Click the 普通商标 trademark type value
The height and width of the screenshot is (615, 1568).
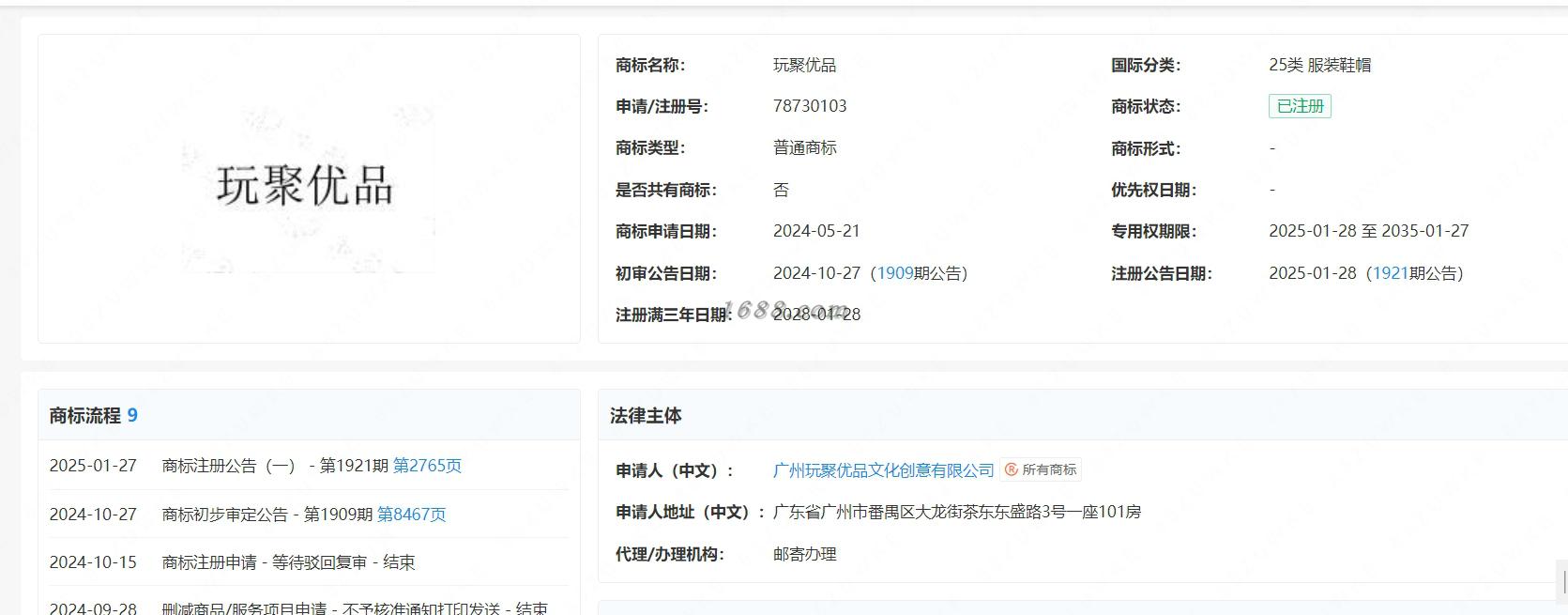point(804,147)
